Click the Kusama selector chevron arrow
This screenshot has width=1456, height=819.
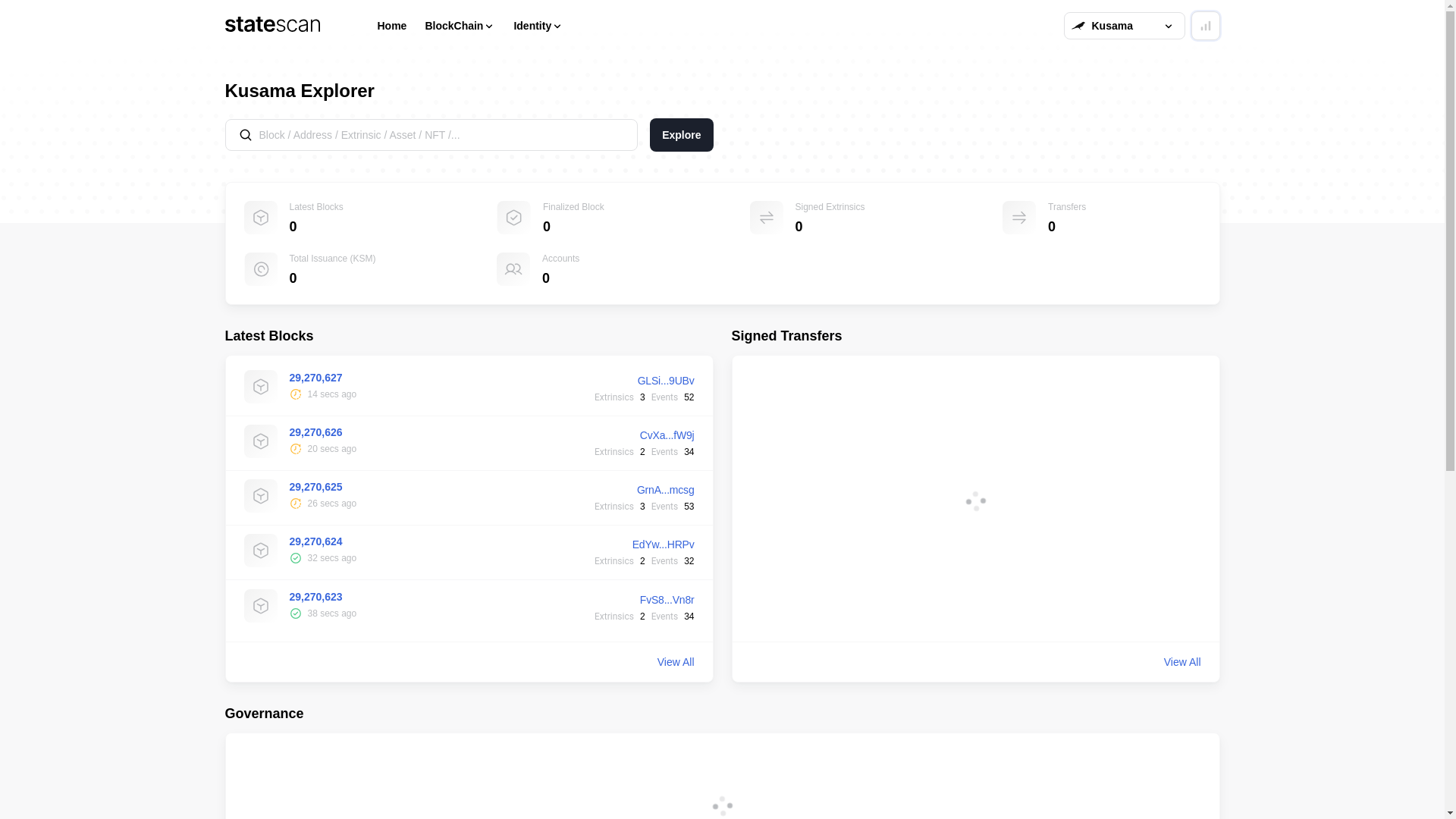(1169, 27)
